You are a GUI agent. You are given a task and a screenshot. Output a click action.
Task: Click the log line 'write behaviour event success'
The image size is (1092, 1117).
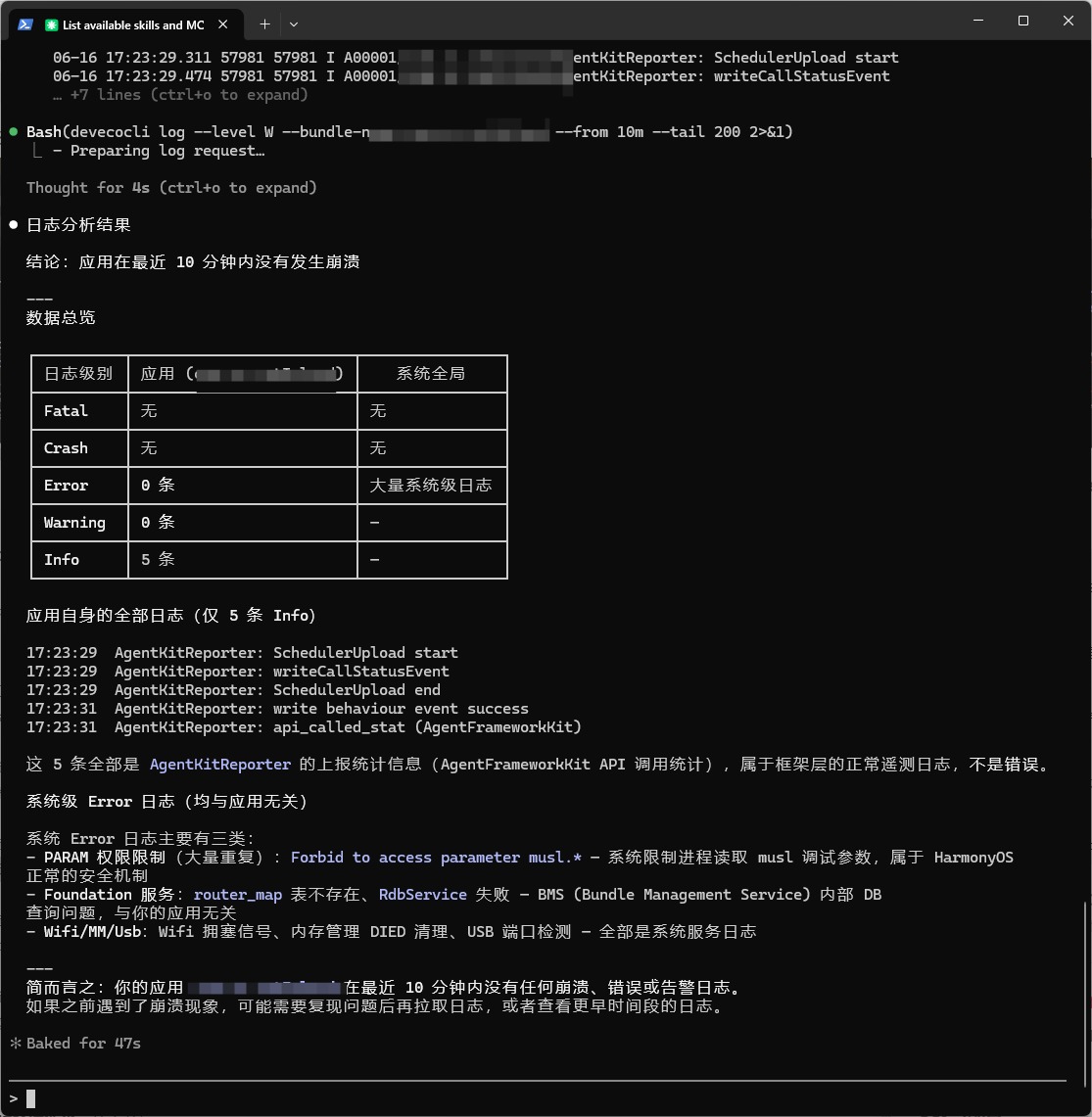[278, 708]
